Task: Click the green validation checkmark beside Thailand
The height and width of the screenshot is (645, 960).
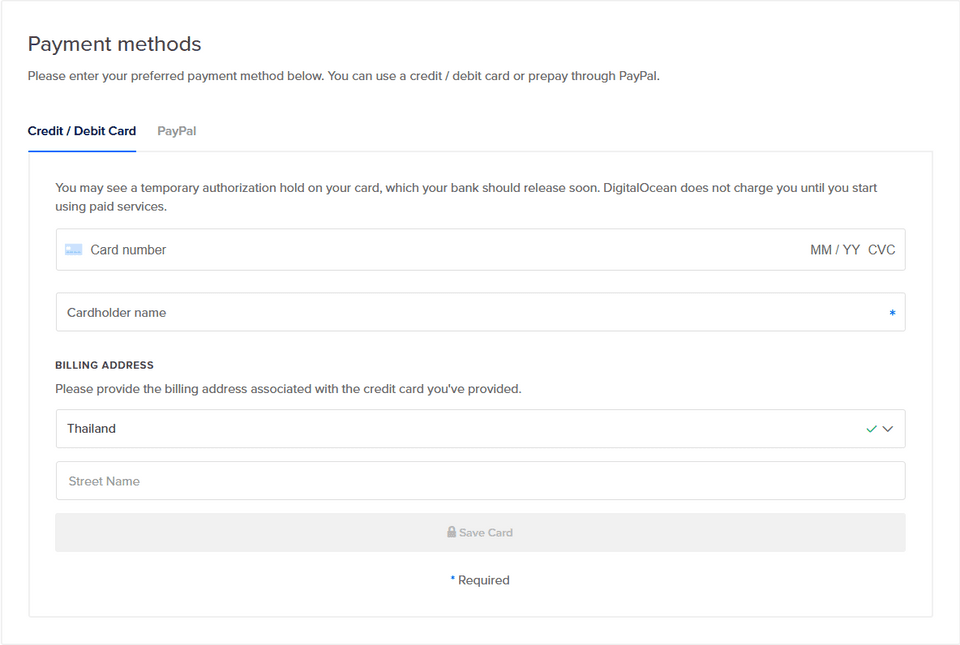Action: point(871,429)
